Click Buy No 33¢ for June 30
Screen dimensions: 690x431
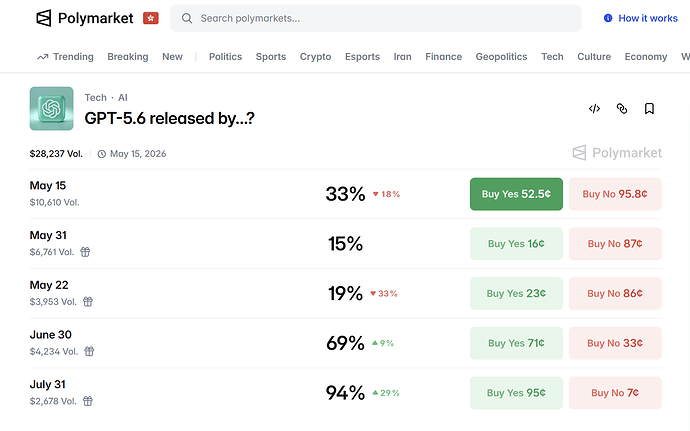[615, 343]
